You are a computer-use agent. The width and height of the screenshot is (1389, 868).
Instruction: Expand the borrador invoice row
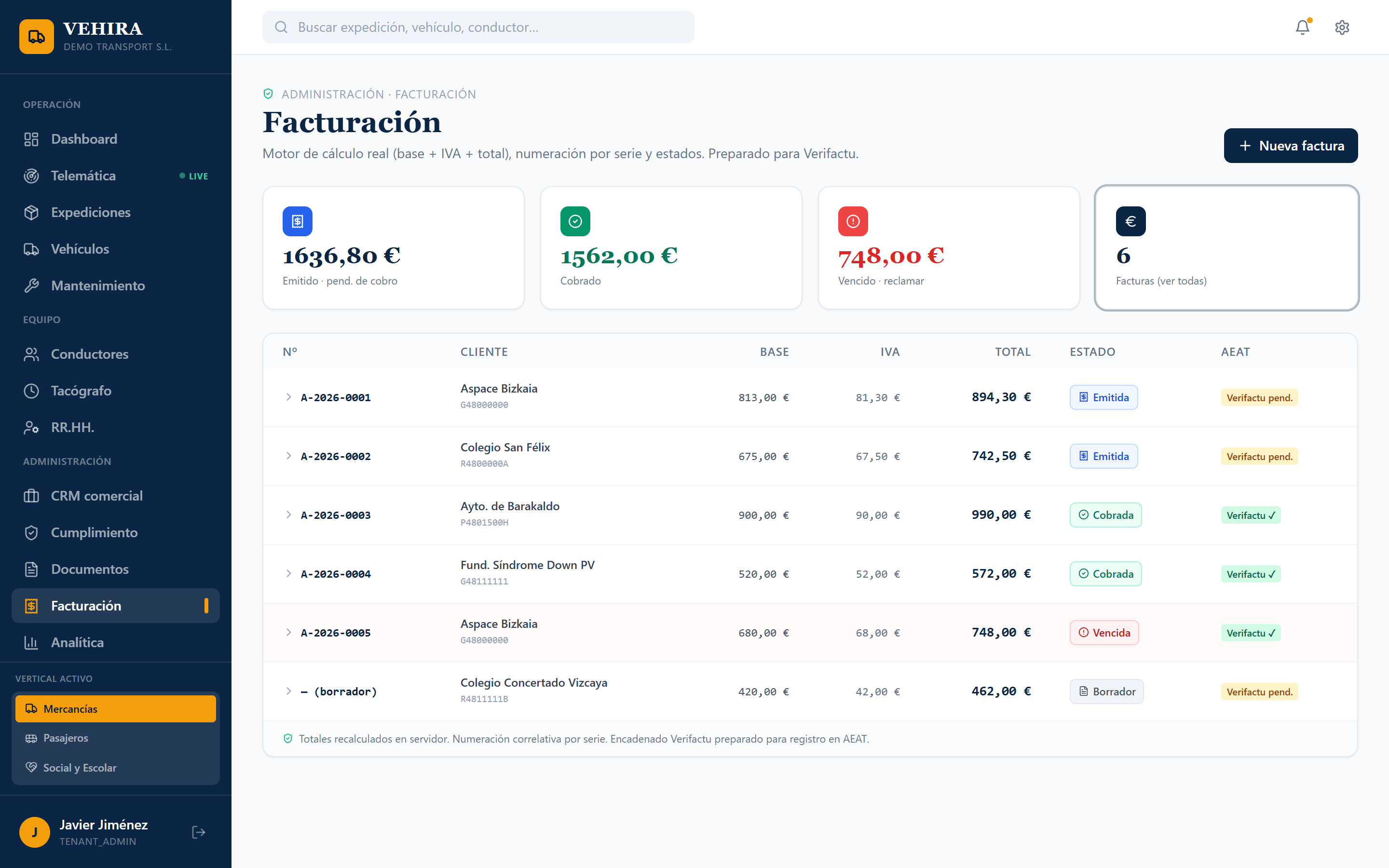pyautogui.click(x=289, y=691)
